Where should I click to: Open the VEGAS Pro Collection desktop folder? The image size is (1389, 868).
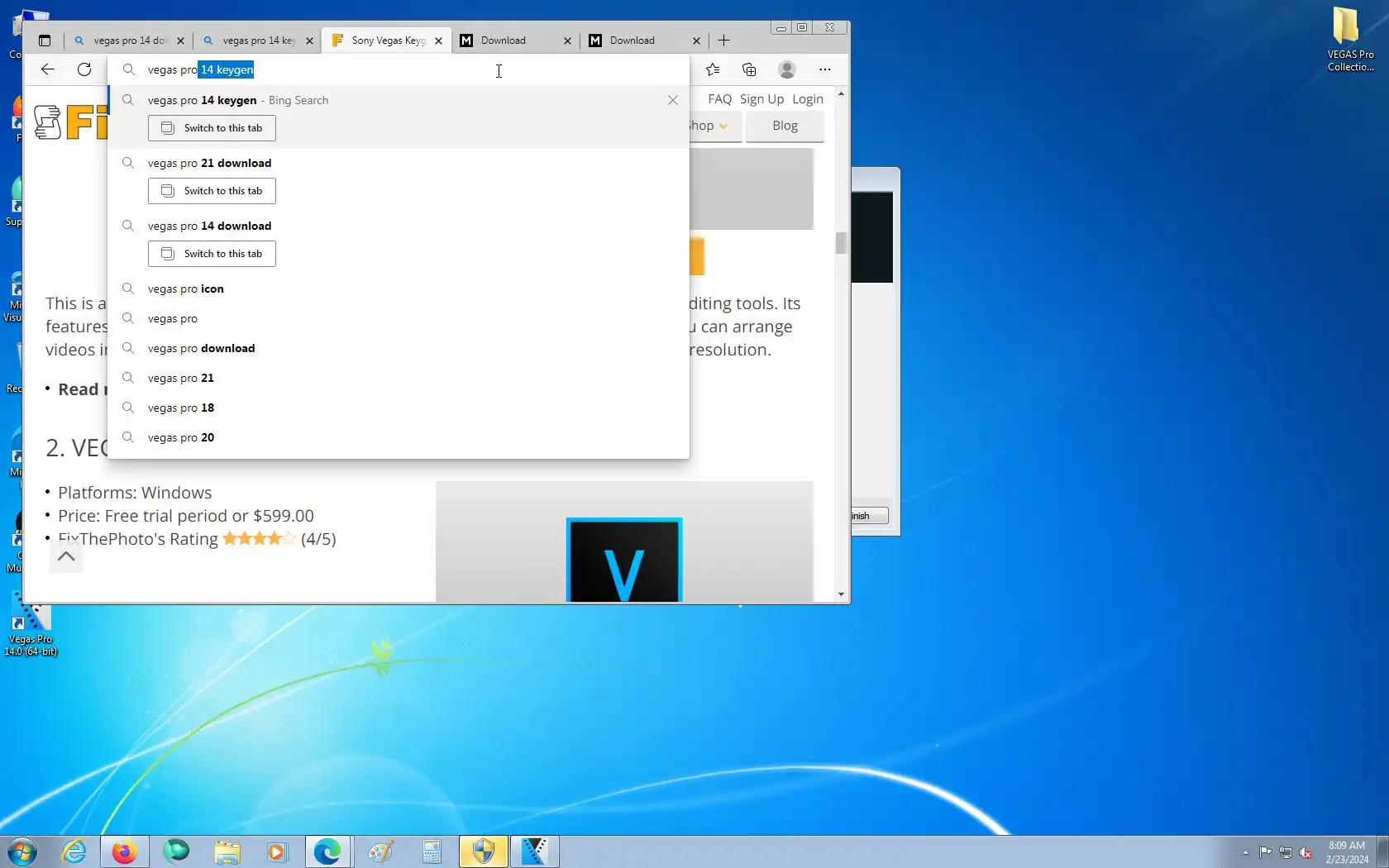tap(1350, 39)
